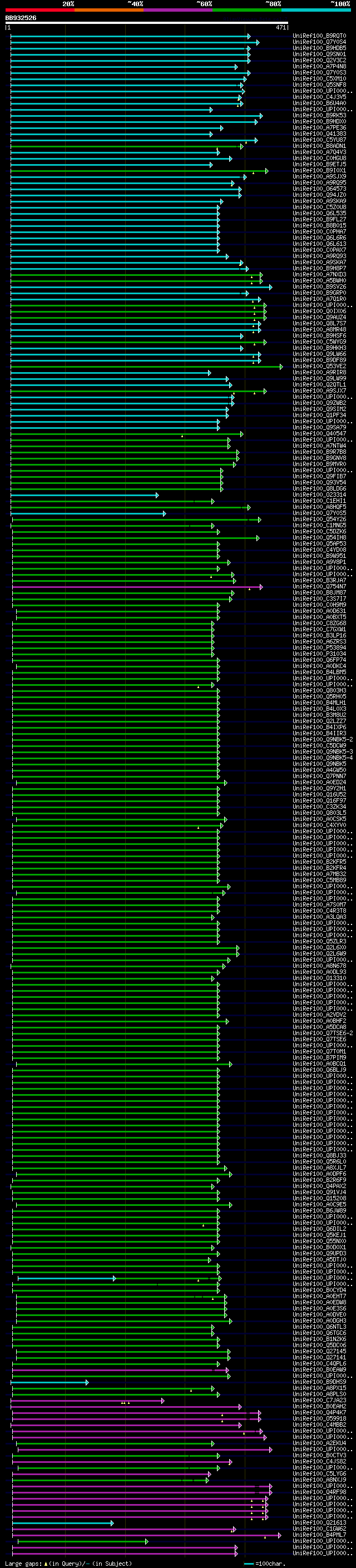The width and height of the screenshot is (356, 1568).
Task: Click hit text UniRef100_B9RK53
Action: coord(319,116)
